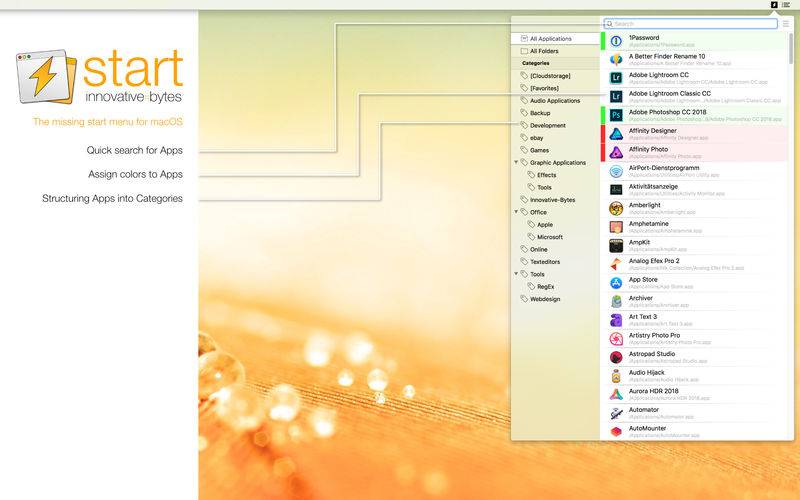Click the AmpKit app icon

pos(616,245)
